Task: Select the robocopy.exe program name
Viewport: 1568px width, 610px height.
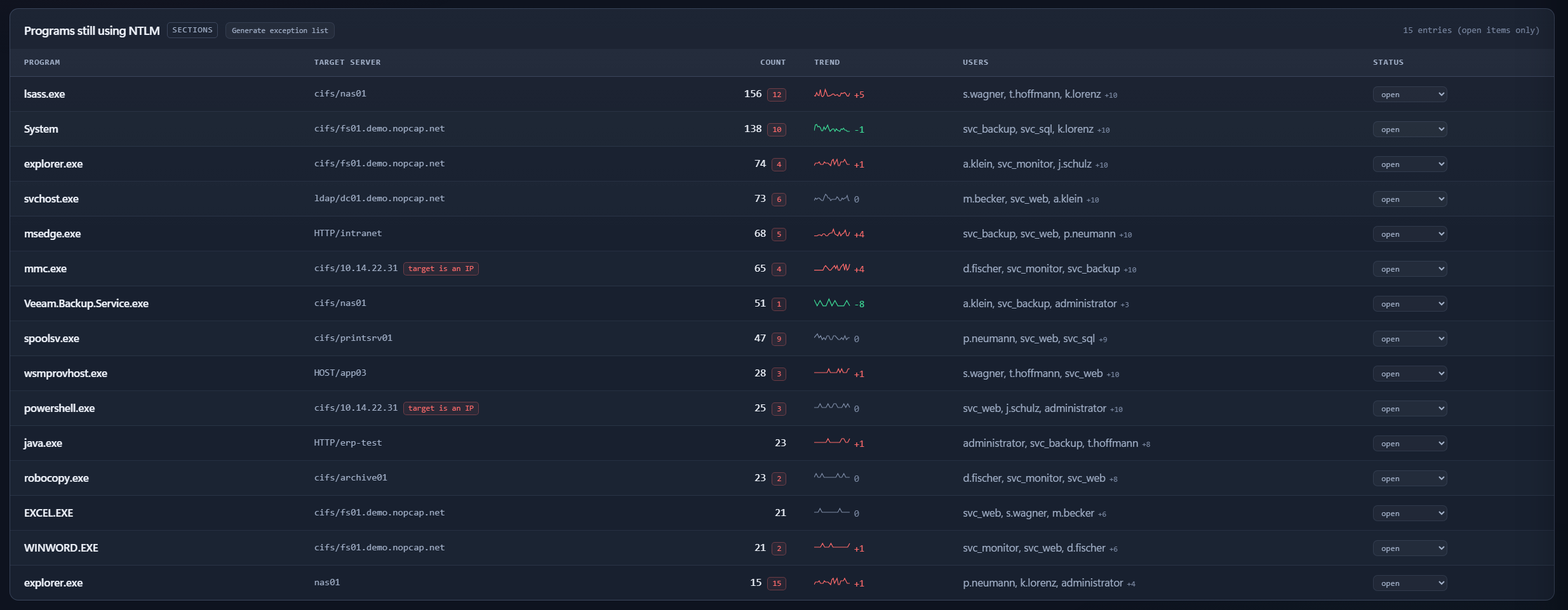Action: 57,478
